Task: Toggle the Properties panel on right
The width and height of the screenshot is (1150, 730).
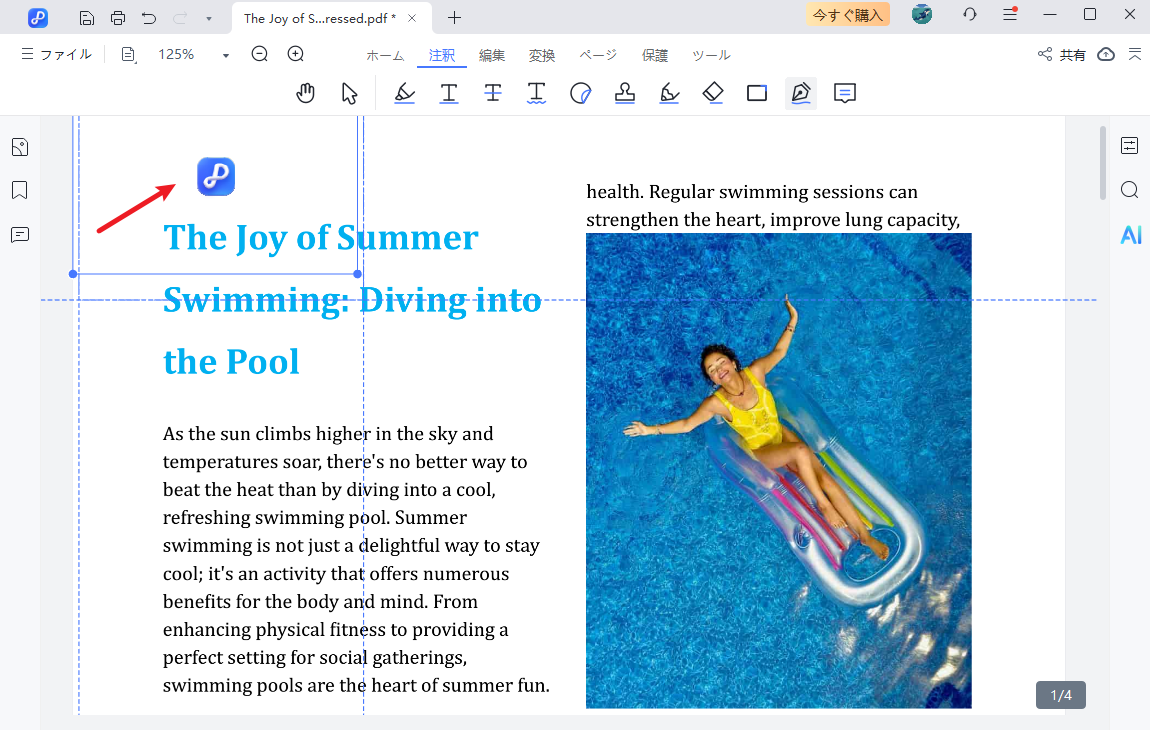Action: tap(1130, 146)
